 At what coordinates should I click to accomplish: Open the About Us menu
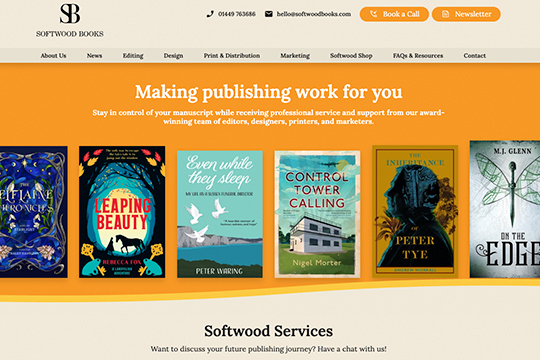[53, 55]
